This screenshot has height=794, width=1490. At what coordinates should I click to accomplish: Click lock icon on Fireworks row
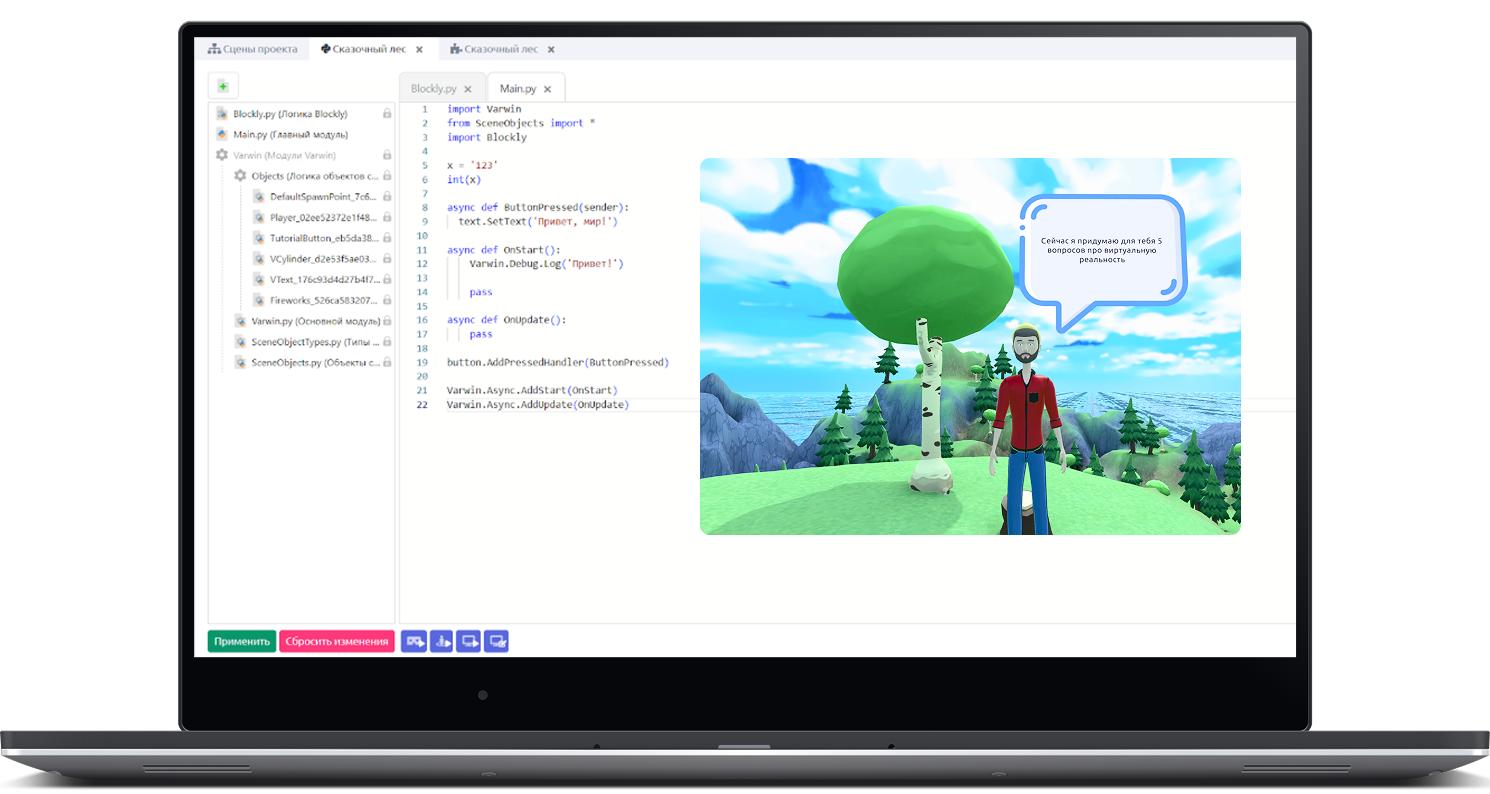click(x=387, y=300)
